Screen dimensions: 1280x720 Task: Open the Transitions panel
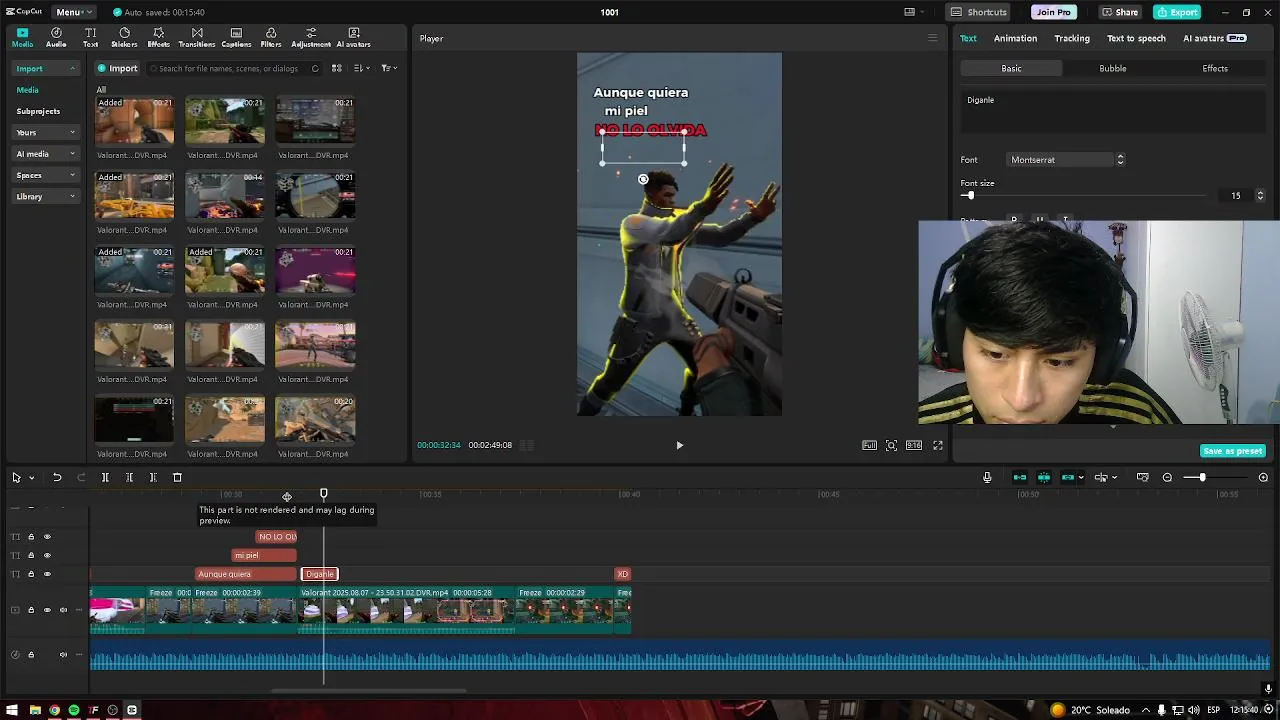(x=197, y=38)
